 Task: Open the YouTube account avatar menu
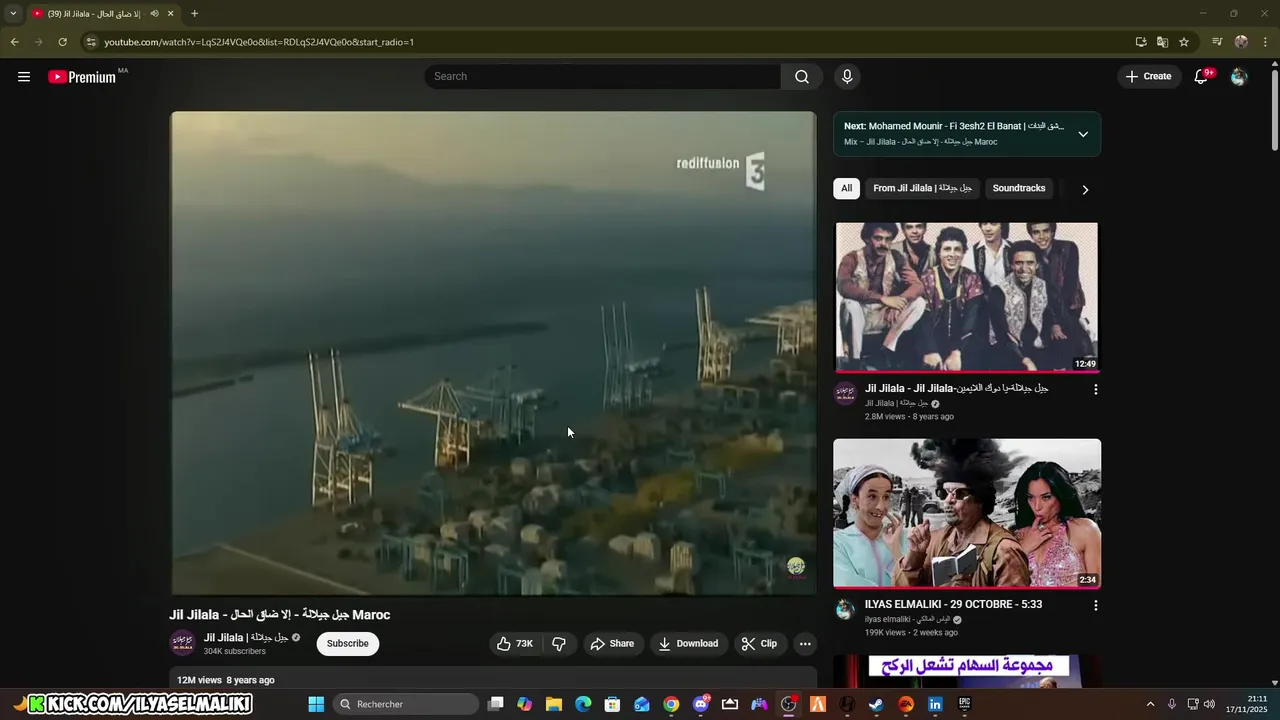[x=1239, y=77]
